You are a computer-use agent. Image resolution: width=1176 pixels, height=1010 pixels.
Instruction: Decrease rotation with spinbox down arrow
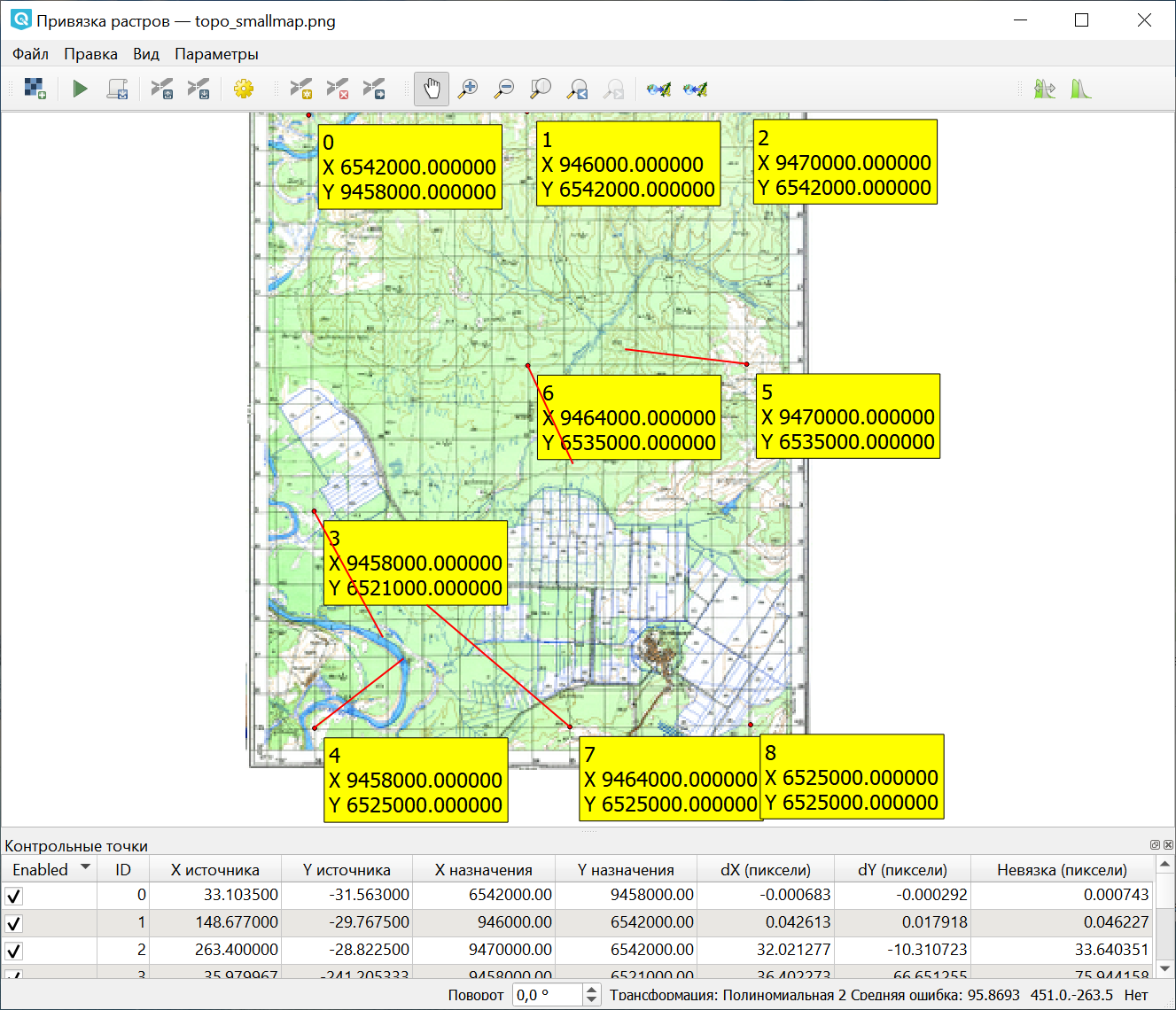(x=592, y=1000)
